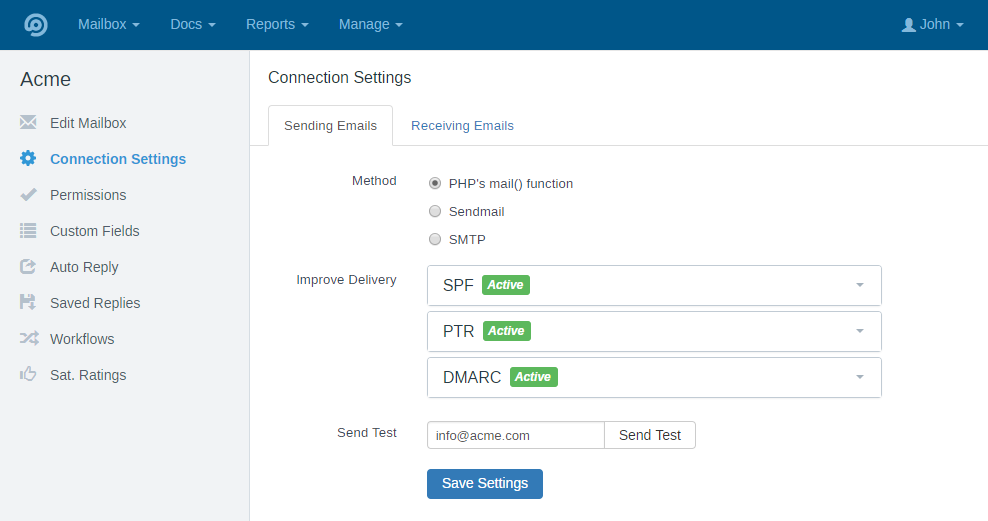Open the Mailbox dropdown menu
Screen dimensions: 988x521
(x=108, y=25)
